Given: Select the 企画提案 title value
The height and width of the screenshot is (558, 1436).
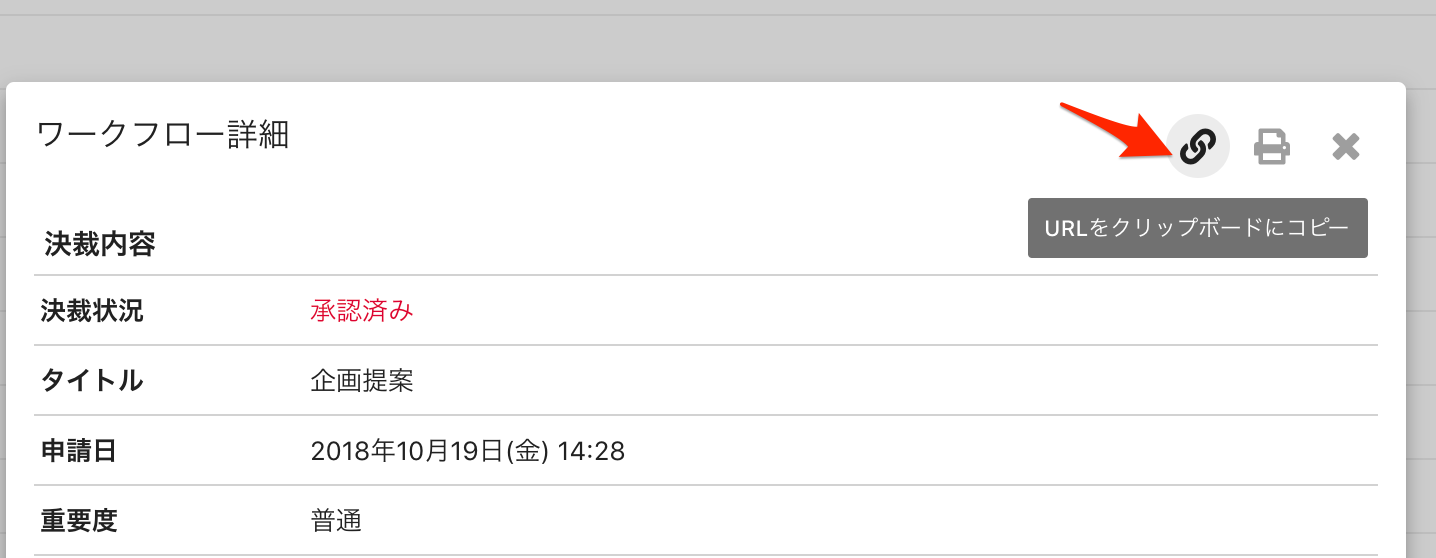Looking at the screenshot, I should tap(362, 381).
